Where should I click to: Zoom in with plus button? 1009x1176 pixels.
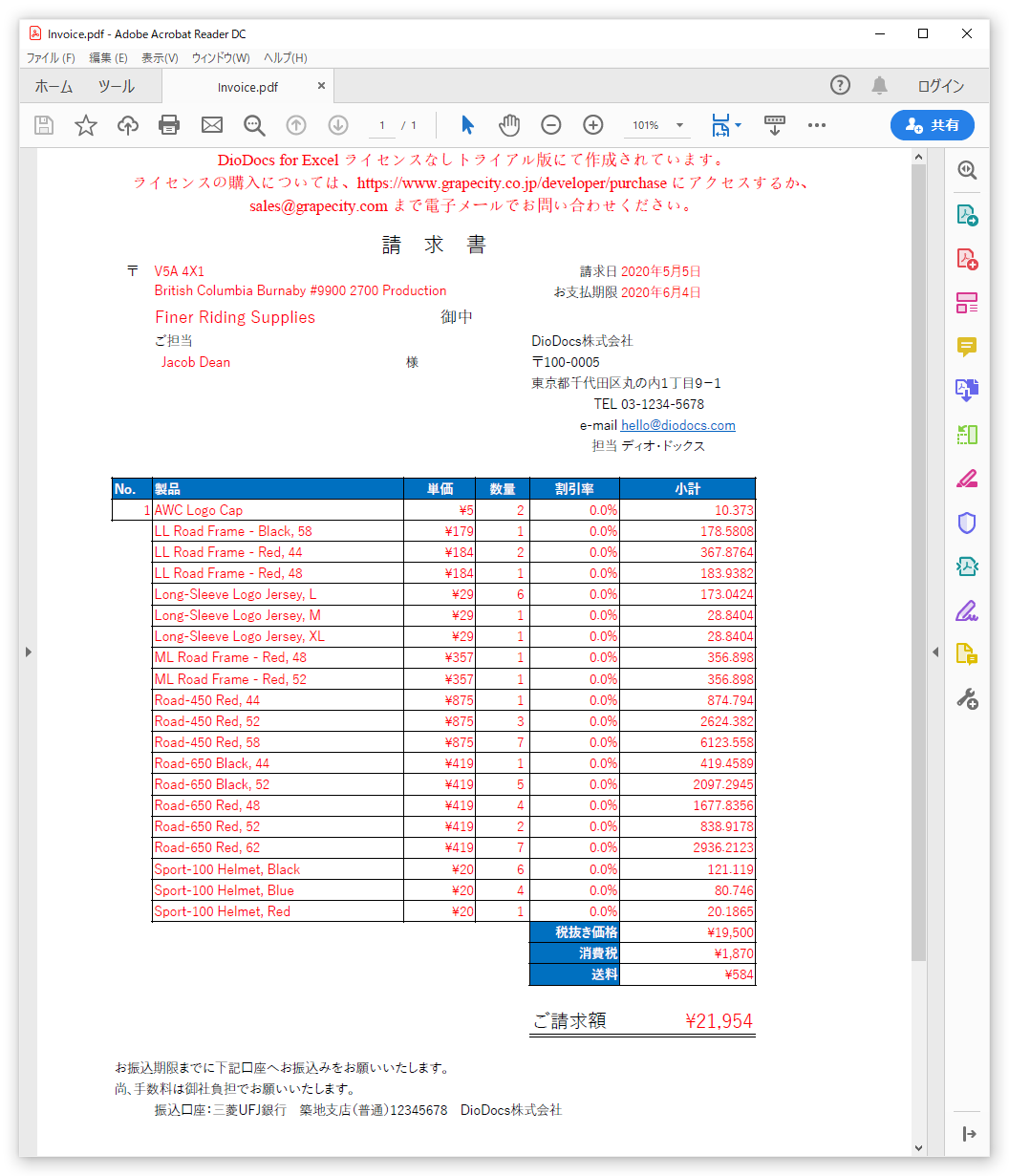593,125
